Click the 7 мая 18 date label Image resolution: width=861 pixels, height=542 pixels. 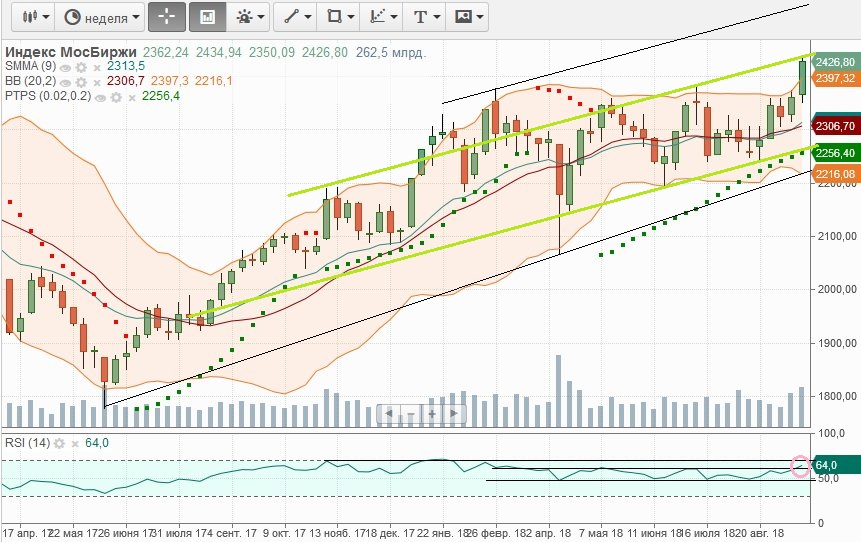tap(601, 533)
